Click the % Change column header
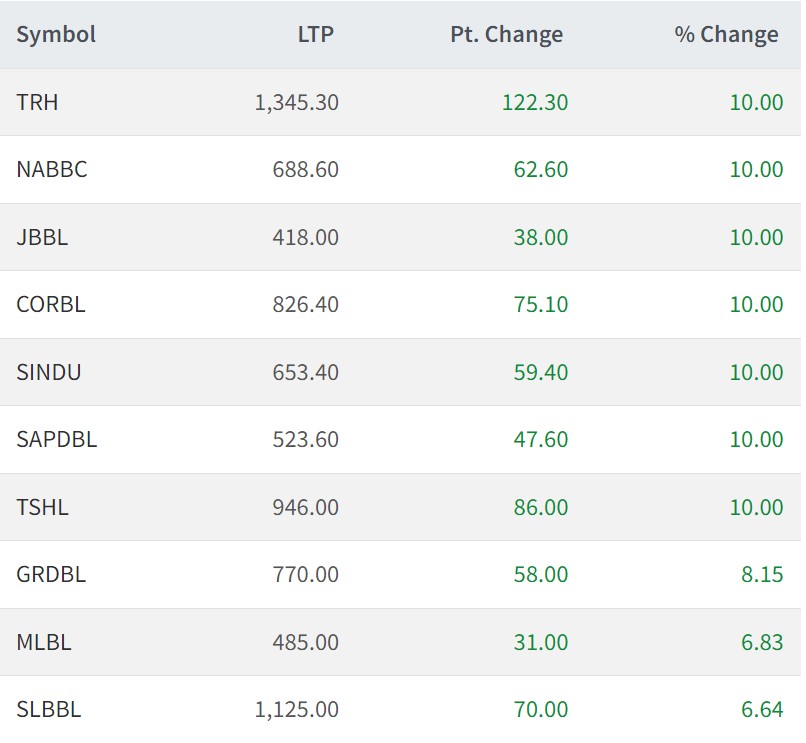This screenshot has height=743, width=806. 726,35
